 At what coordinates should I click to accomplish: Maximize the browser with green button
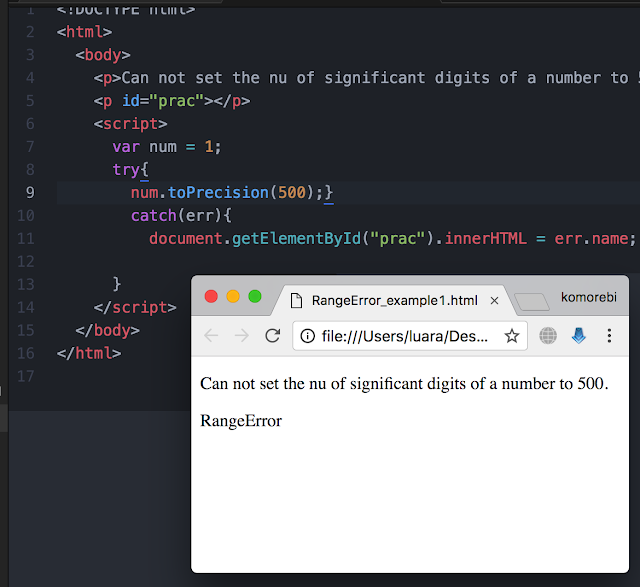(255, 296)
